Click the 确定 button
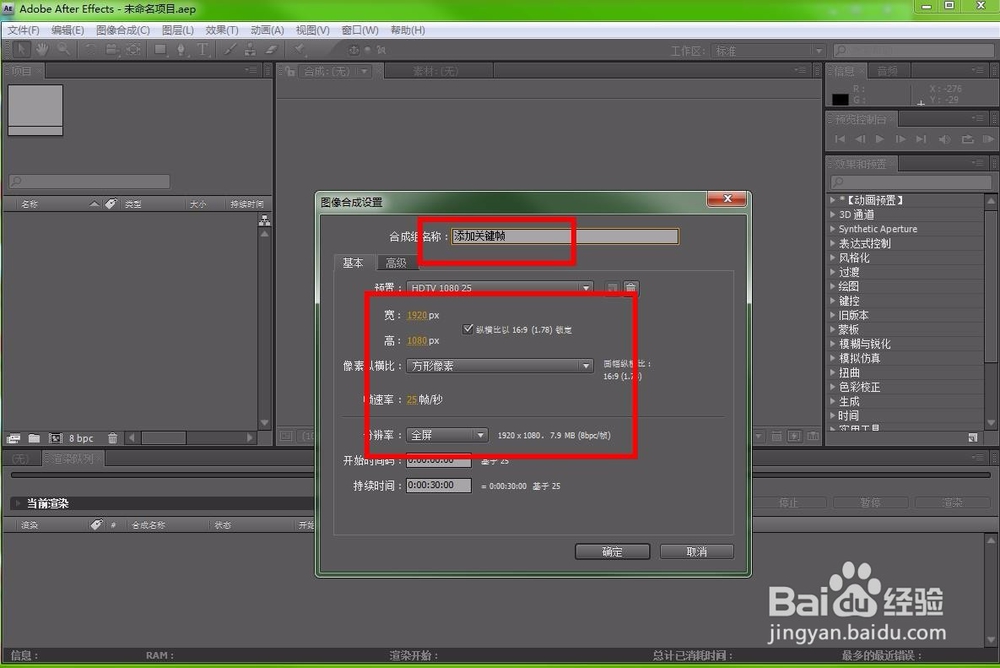Image resolution: width=1000 pixels, height=668 pixels. pos(612,551)
